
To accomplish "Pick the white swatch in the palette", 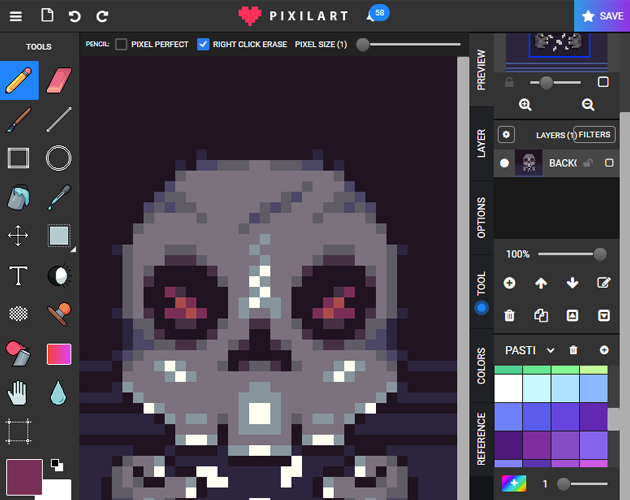I will [508, 388].
